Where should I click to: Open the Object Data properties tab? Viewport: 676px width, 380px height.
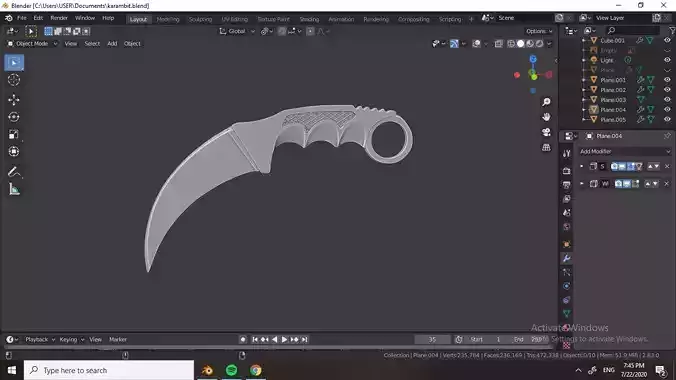[x=566, y=314]
